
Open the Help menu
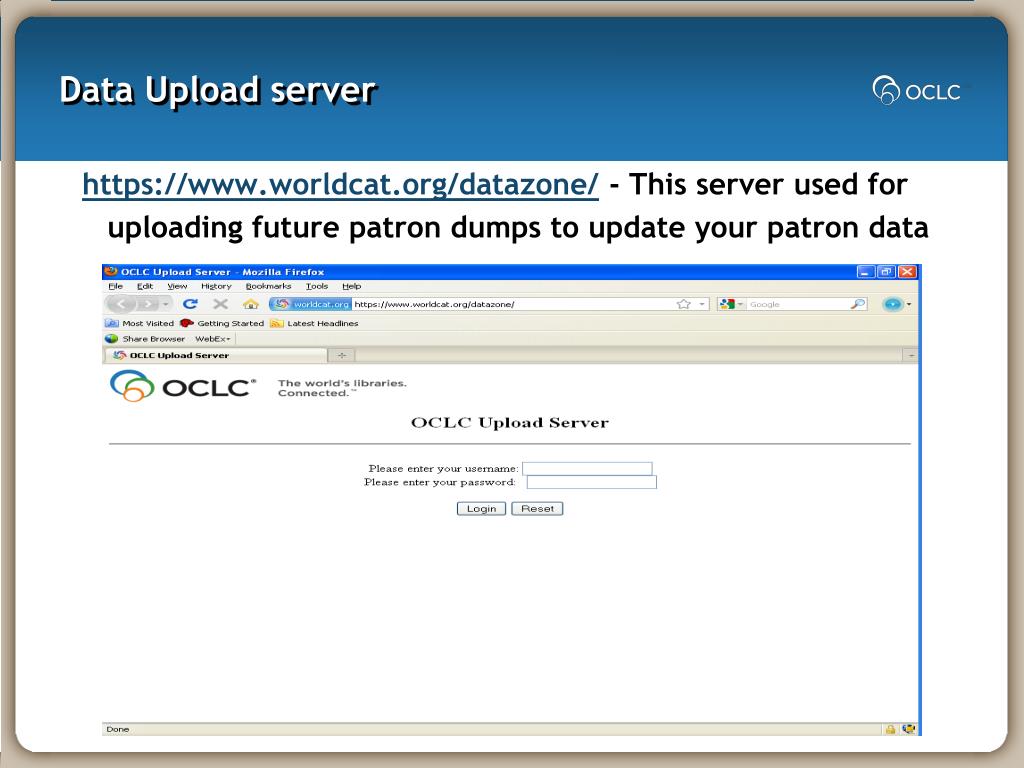coord(351,286)
